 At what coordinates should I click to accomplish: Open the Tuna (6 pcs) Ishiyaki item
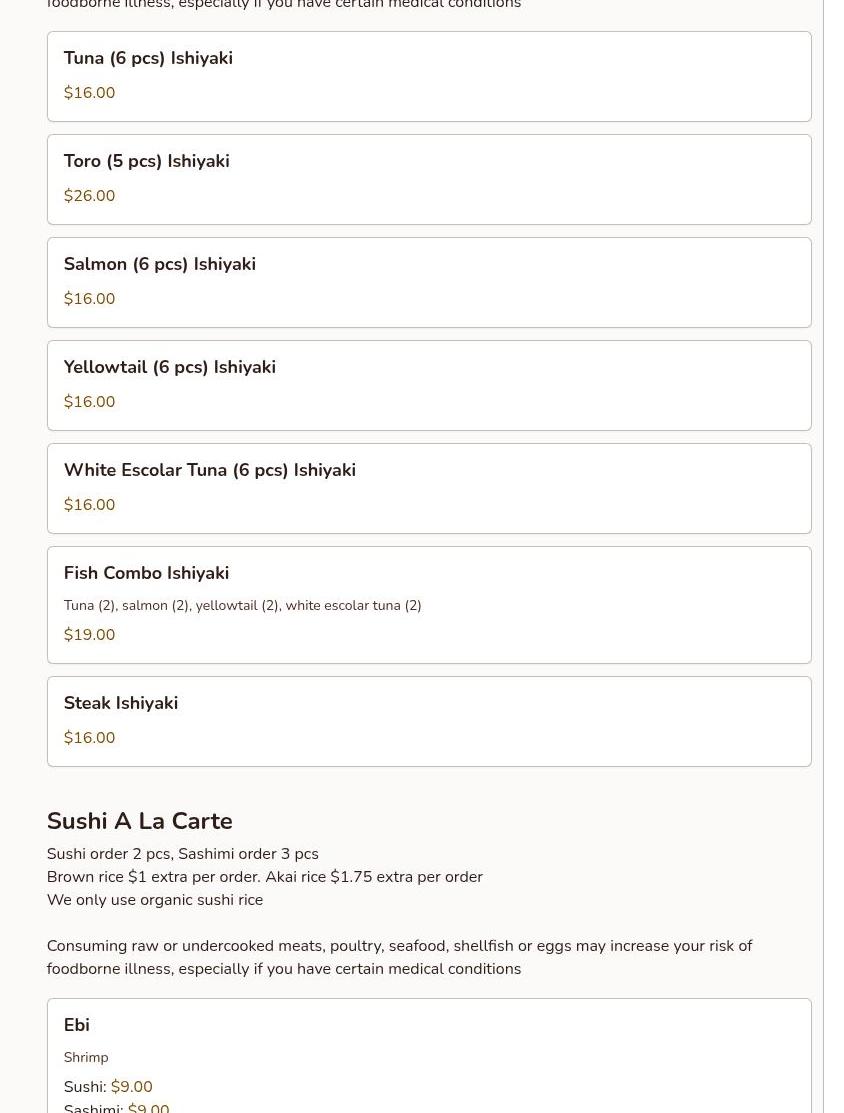click(148, 59)
